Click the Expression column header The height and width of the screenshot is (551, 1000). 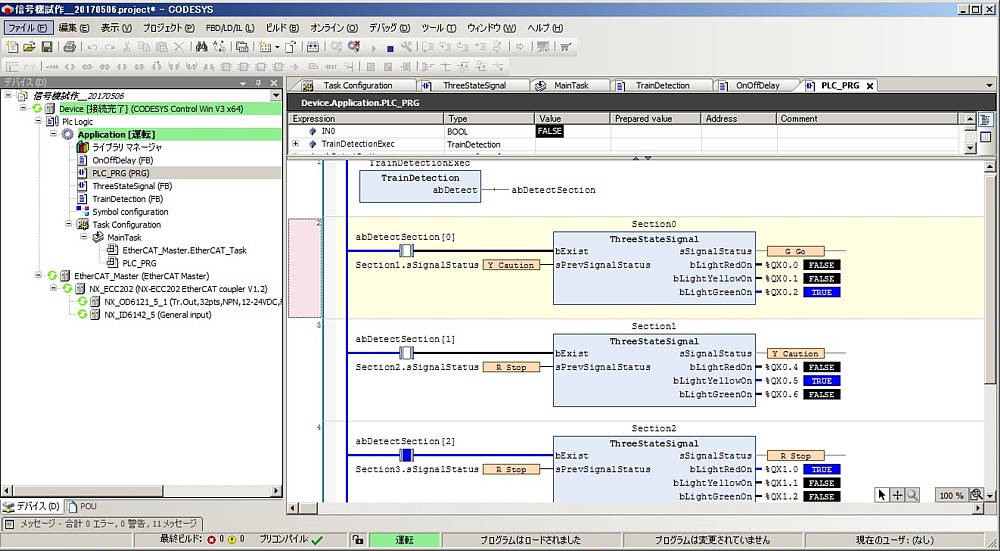coord(366,119)
